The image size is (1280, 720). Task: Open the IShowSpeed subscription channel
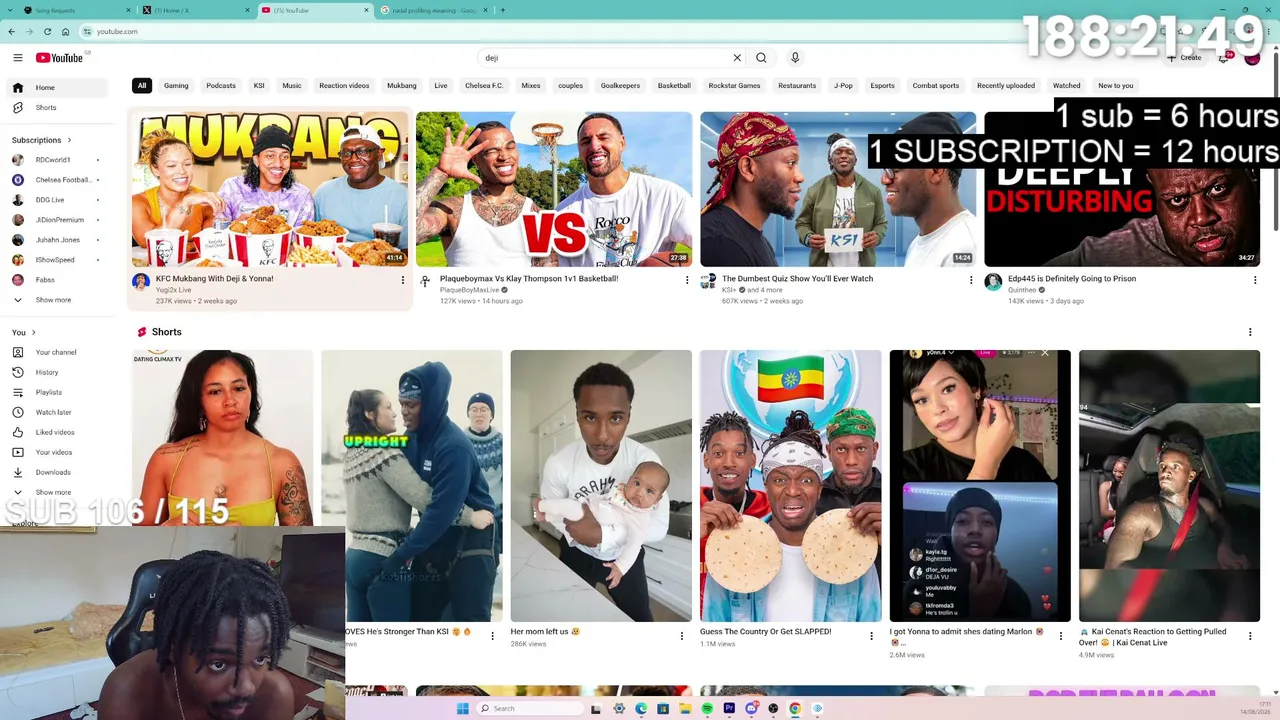(x=57, y=260)
